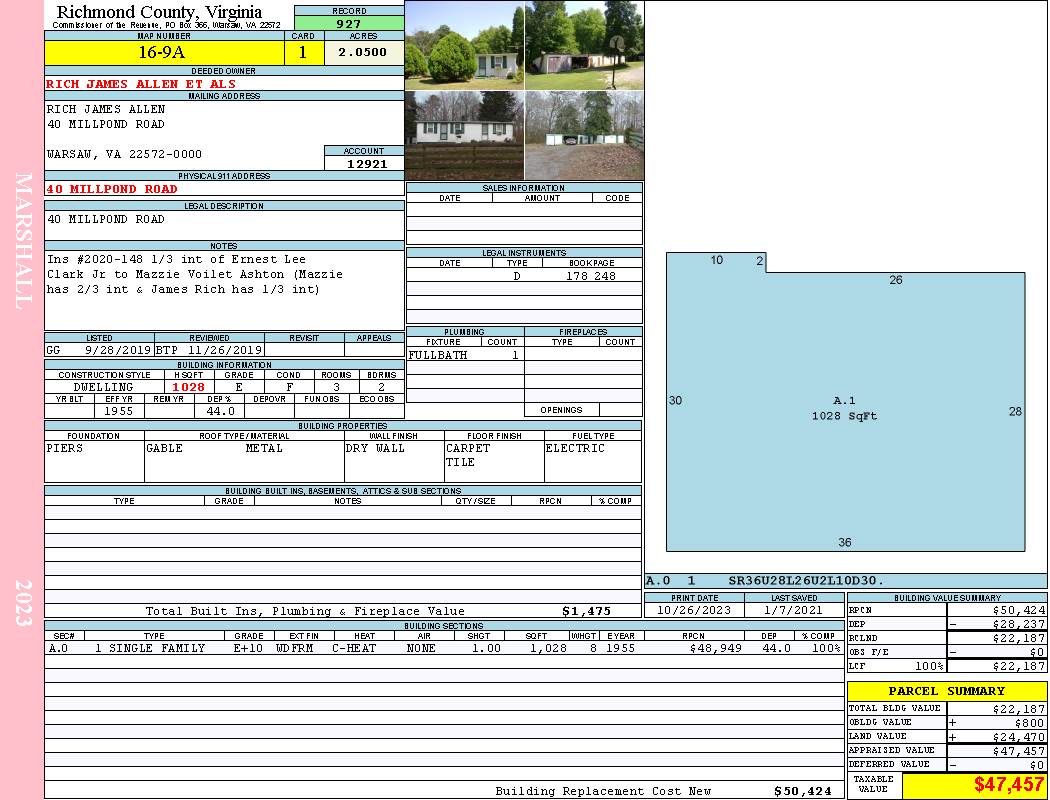Click the yellow Parcel Summary header
Viewport: 1050px width, 800px height.
point(946,691)
